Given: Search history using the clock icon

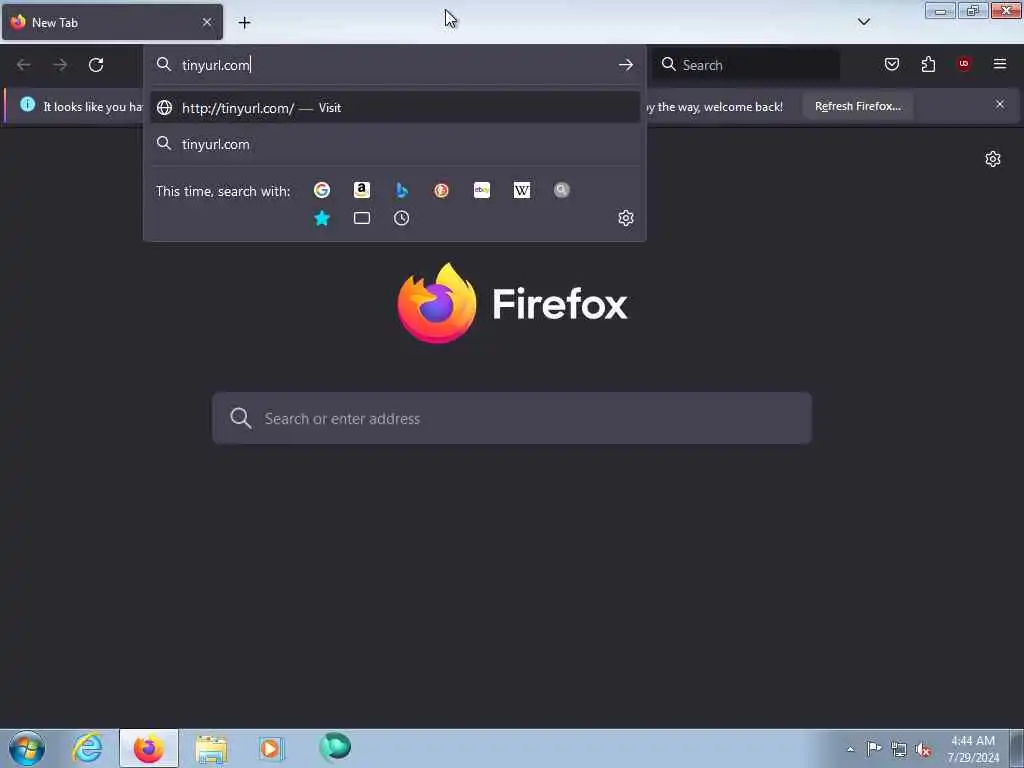Looking at the screenshot, I should point(402,218).
